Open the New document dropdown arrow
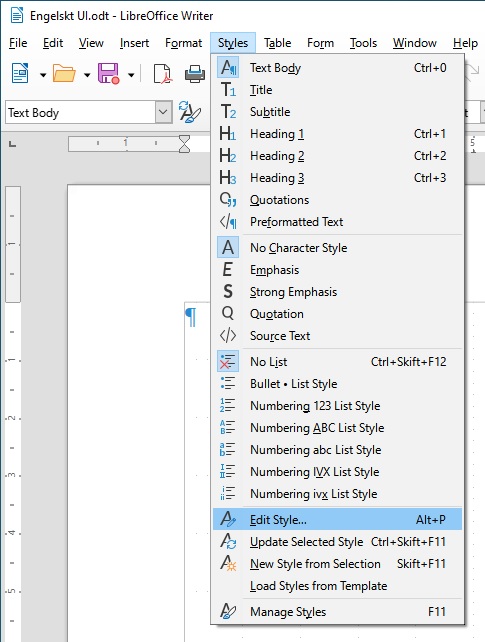This screenshot has height=642, width=485. (43, 75)
